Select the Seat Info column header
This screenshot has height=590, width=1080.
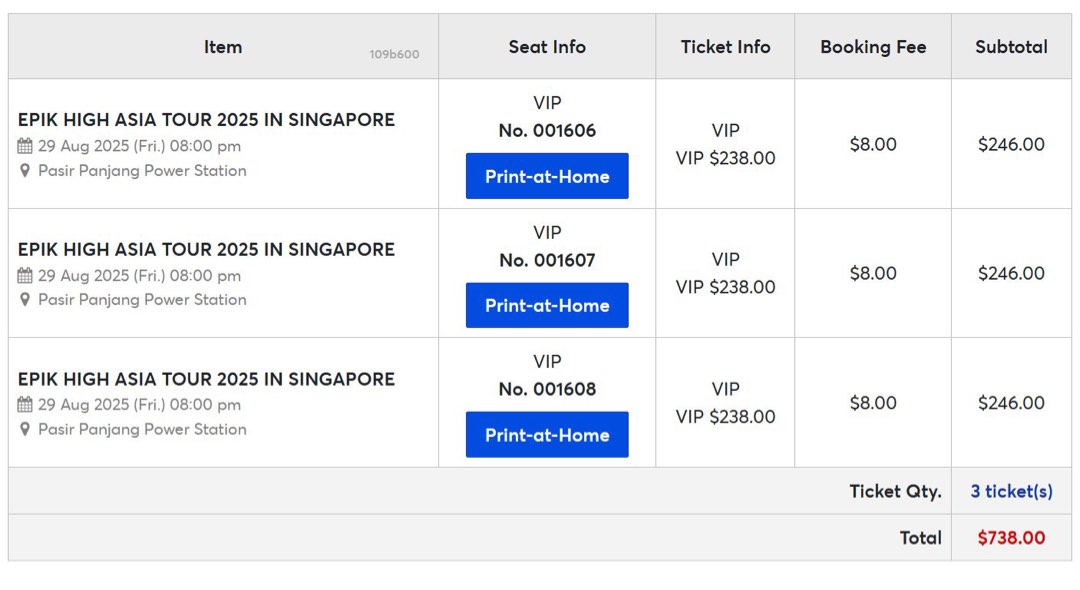(546, 46)
